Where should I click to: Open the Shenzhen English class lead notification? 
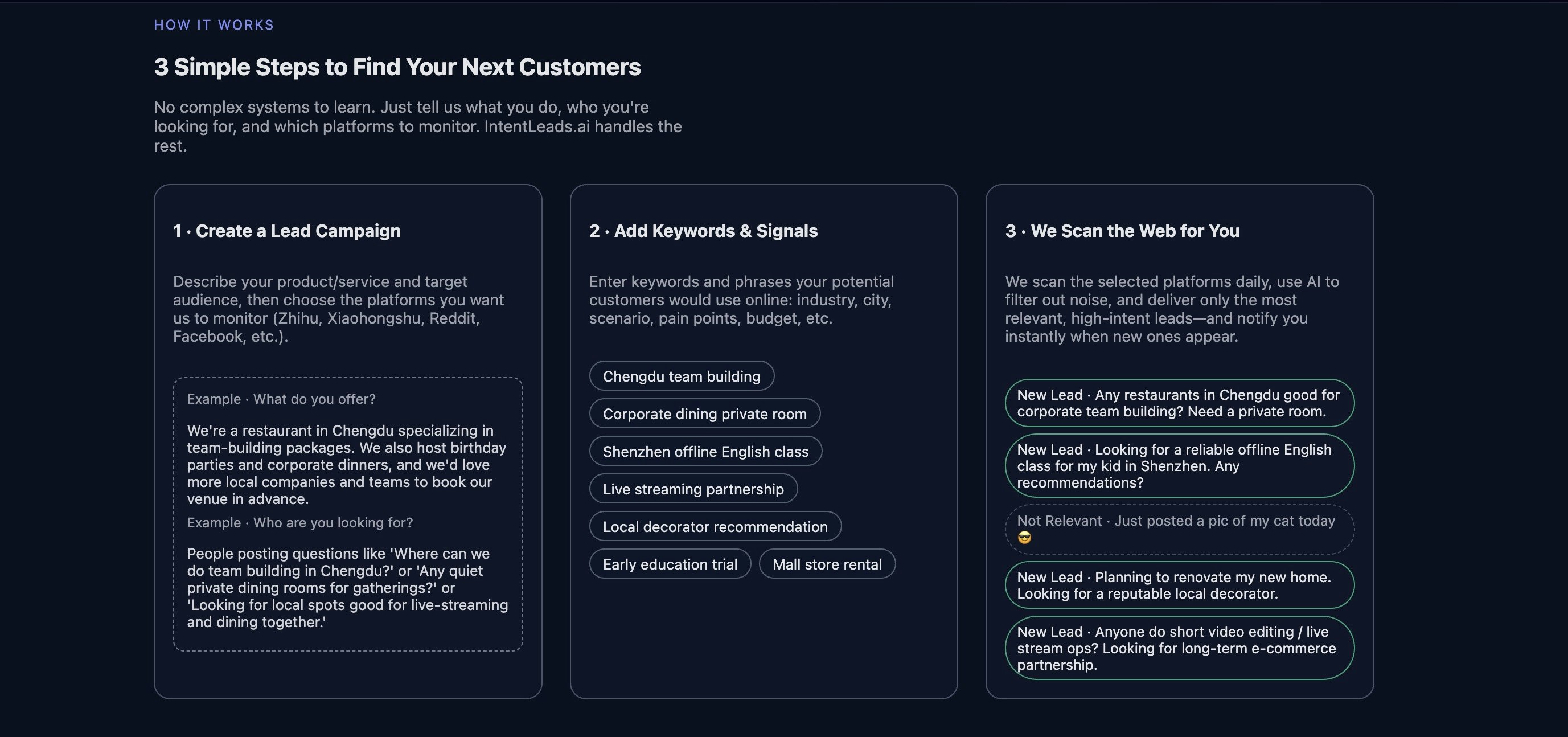[x=1179, y=465]
